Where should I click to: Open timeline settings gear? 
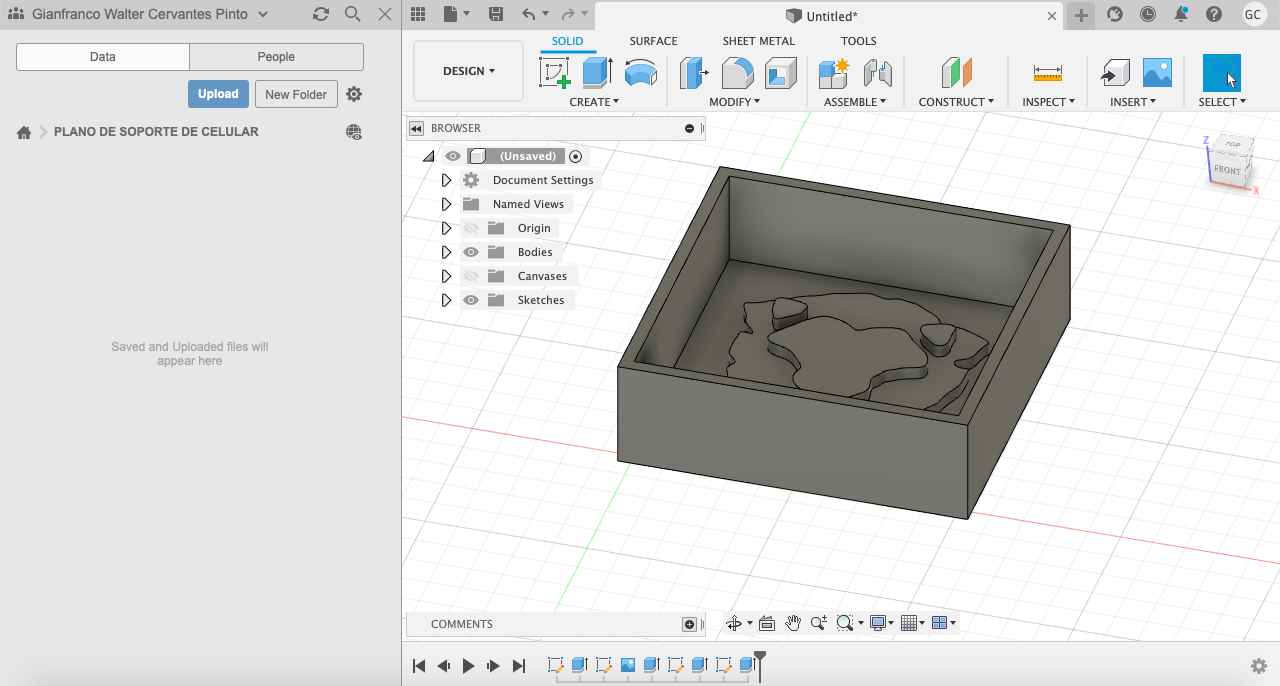tap(1259, 666)
